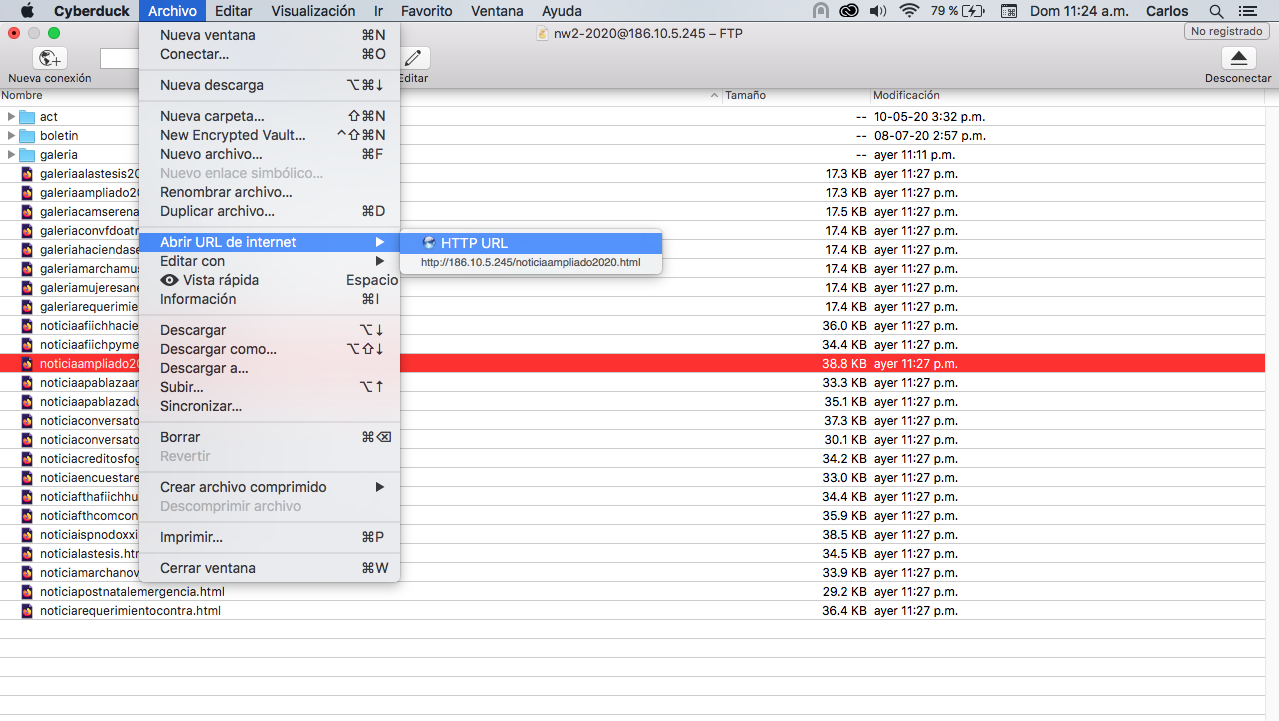Open the Crear archivo comprimido submenu
The width and height of the screenshot is (1279, 721).
[269, 487]
